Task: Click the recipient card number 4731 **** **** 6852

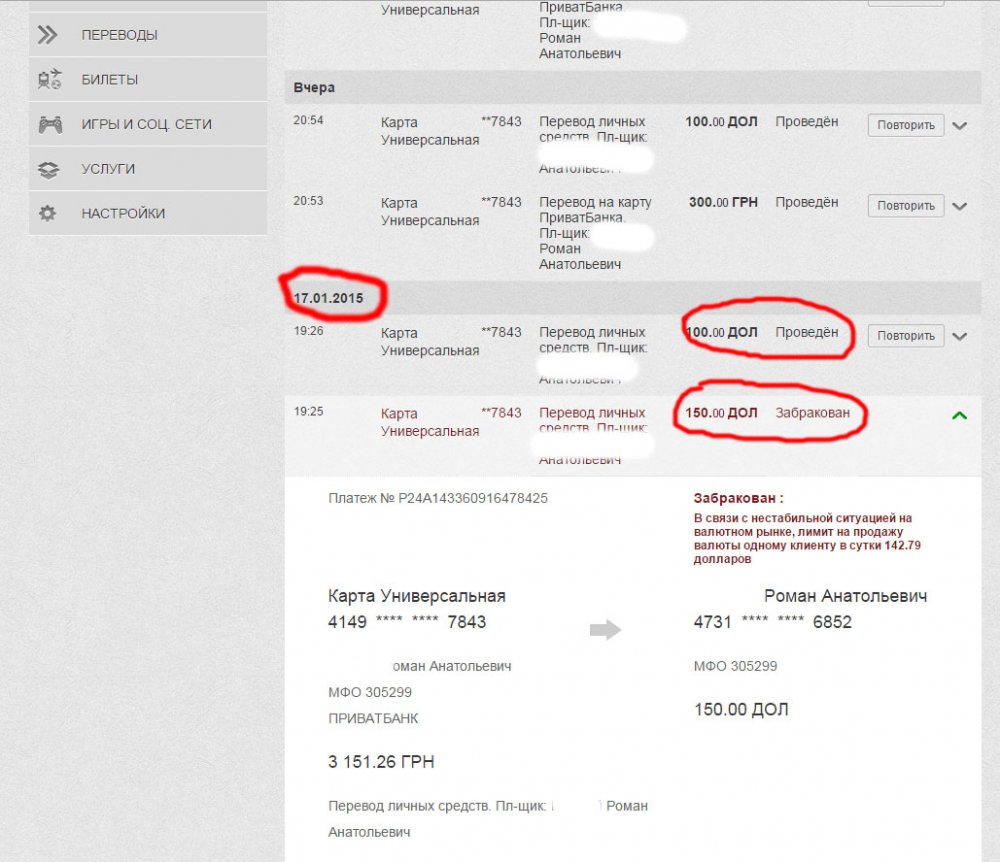Action: point(772,622)
